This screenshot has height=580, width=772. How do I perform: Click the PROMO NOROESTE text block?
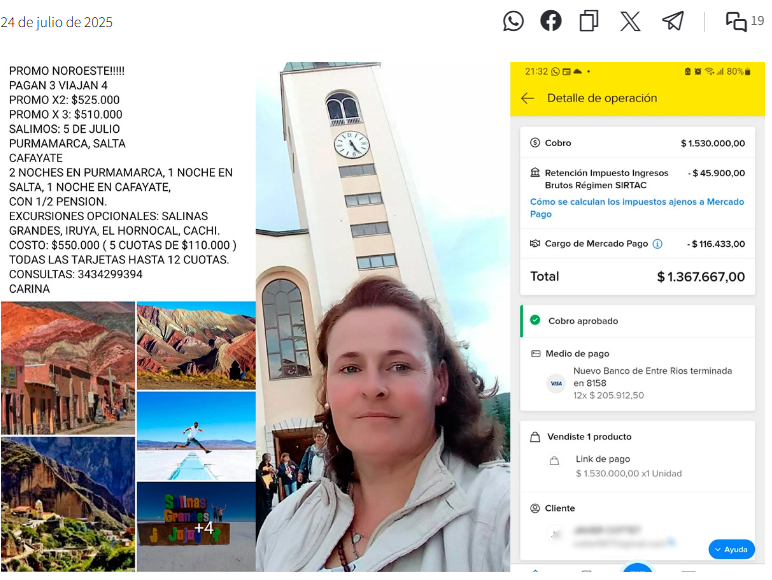click(122, 180)
